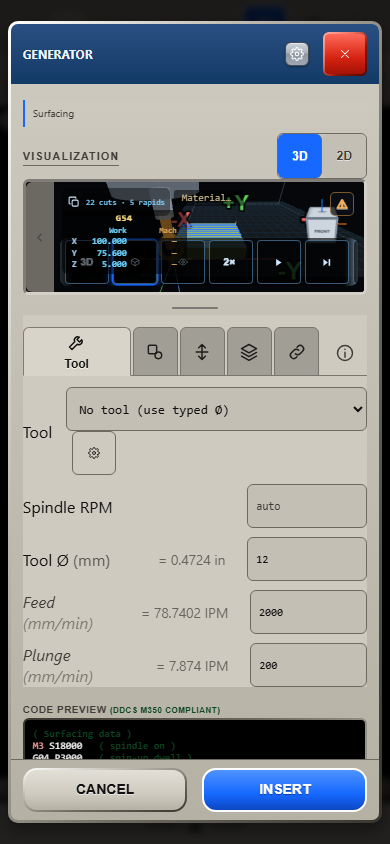Click the G54 work offset label
Viewport: 390px width, 844px height.
click(124, 219)
